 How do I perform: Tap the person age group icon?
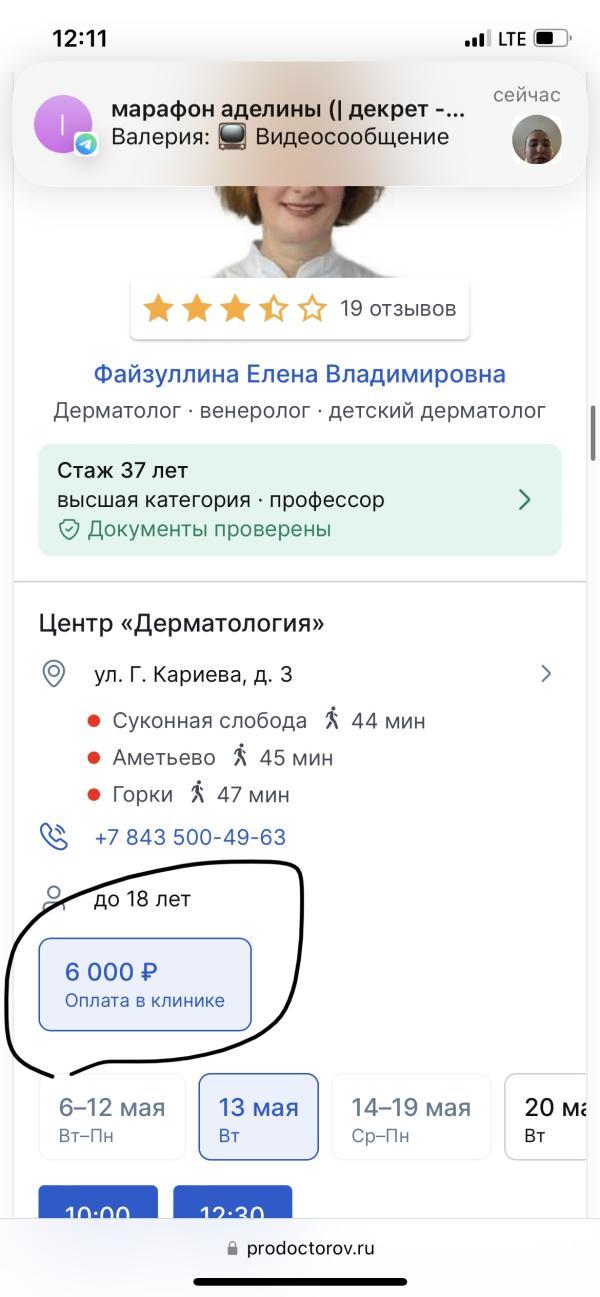click(54, 898)
